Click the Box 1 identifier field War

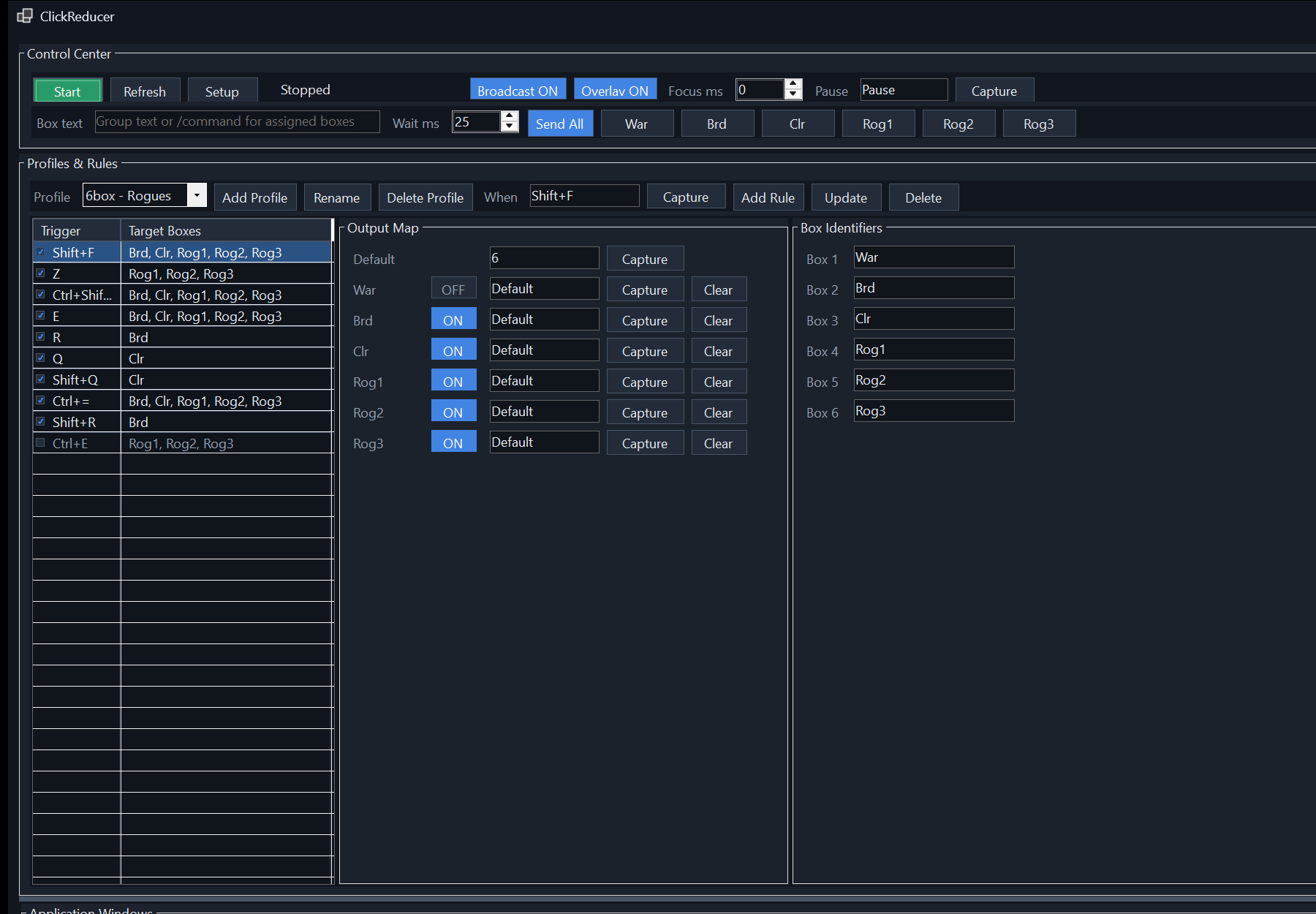coord(934,257)
